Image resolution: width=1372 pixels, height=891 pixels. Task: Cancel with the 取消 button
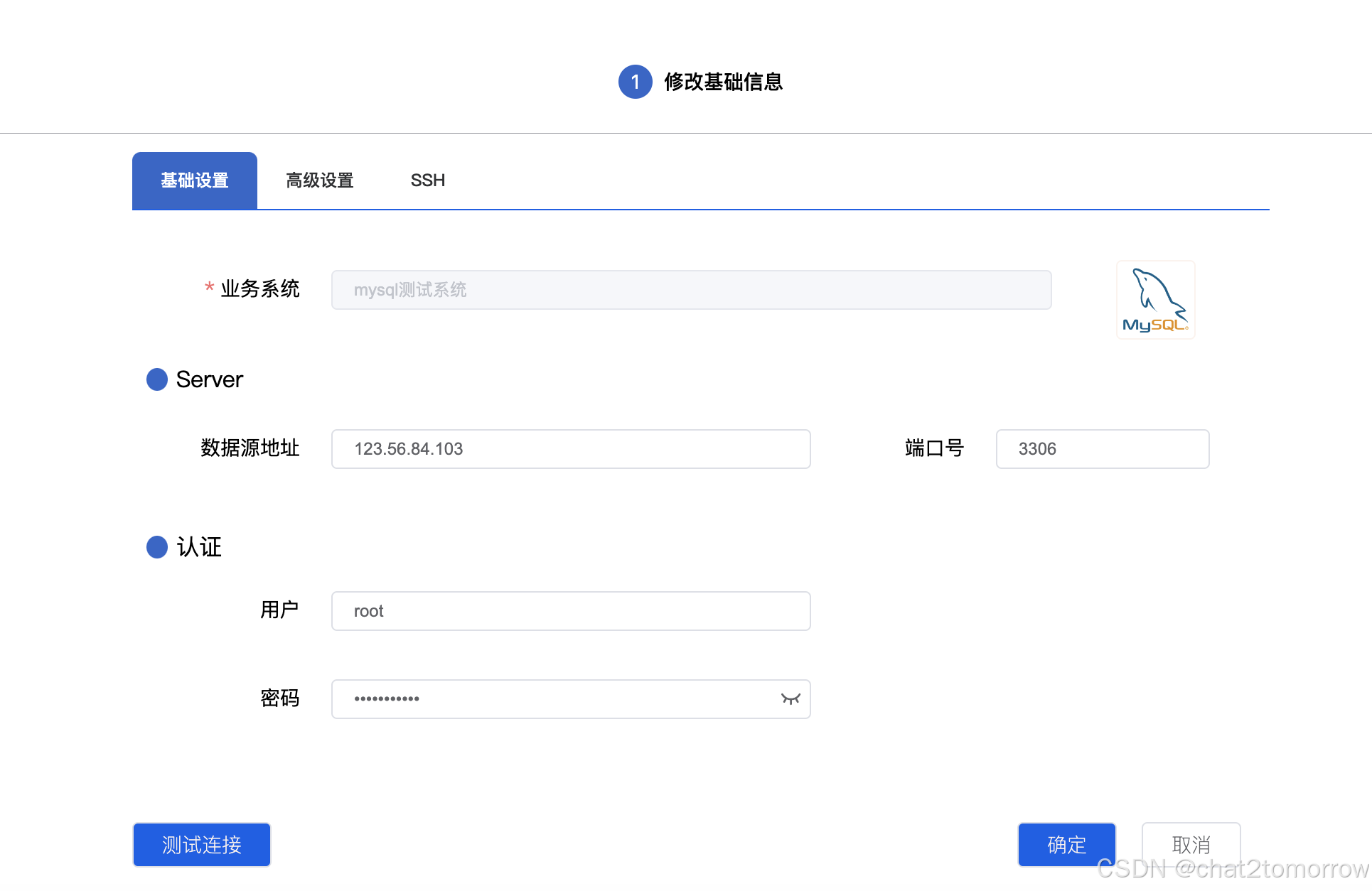pos(1191,845)
